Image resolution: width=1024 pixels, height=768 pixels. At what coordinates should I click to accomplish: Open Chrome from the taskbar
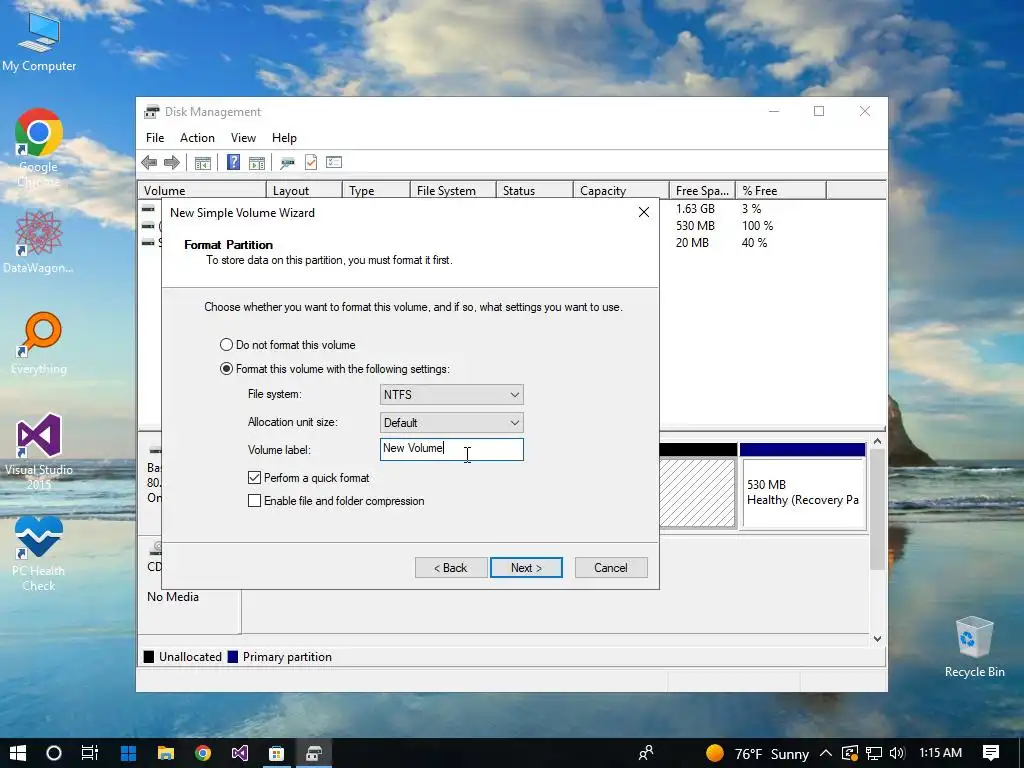(203, 753)
